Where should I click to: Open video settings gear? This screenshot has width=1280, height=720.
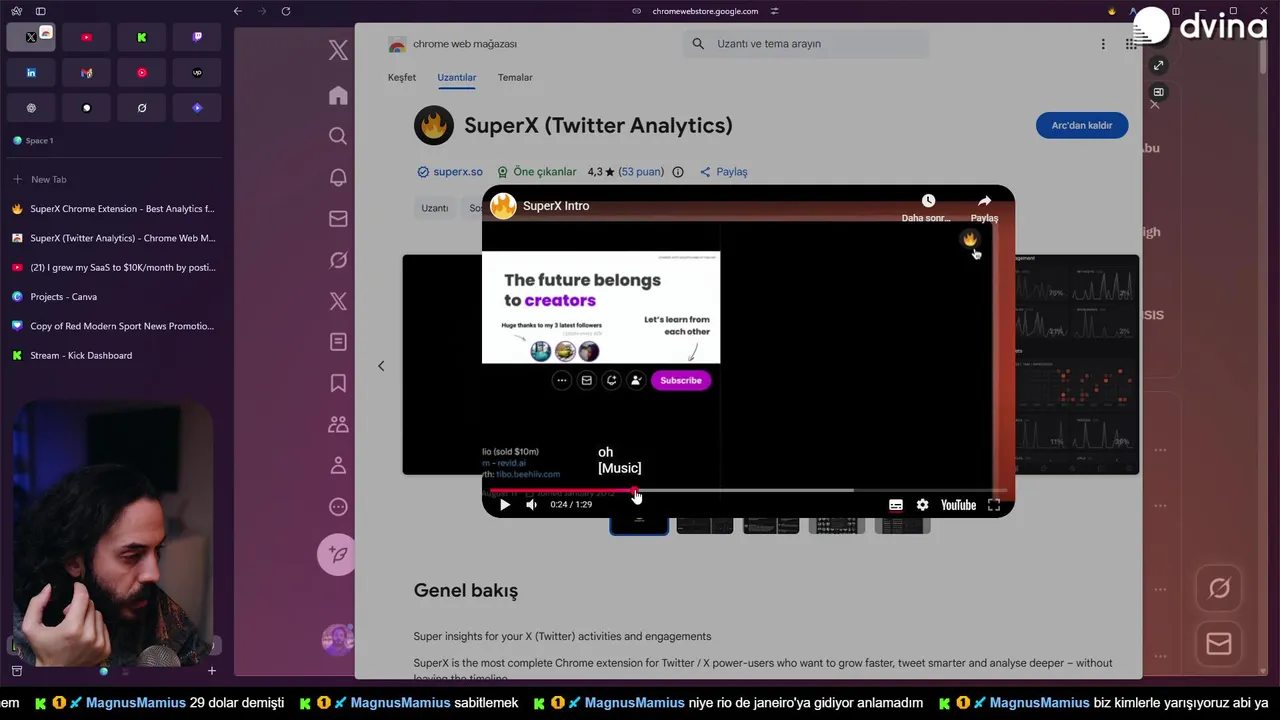[x=922, y=505]
